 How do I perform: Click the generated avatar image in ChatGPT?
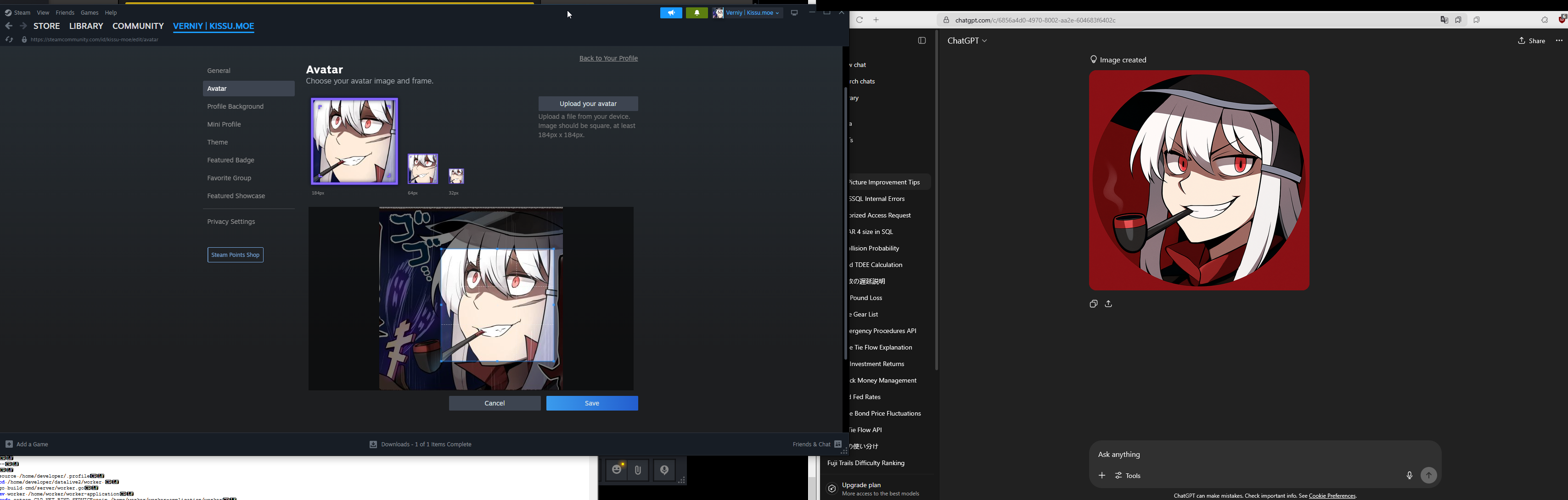(x=1198, y=180)
